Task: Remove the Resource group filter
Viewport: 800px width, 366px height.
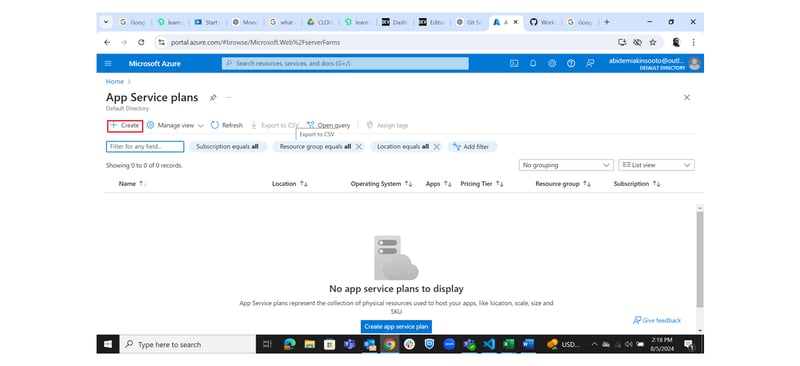Action: pyautogui.click(x=359, y=147)
